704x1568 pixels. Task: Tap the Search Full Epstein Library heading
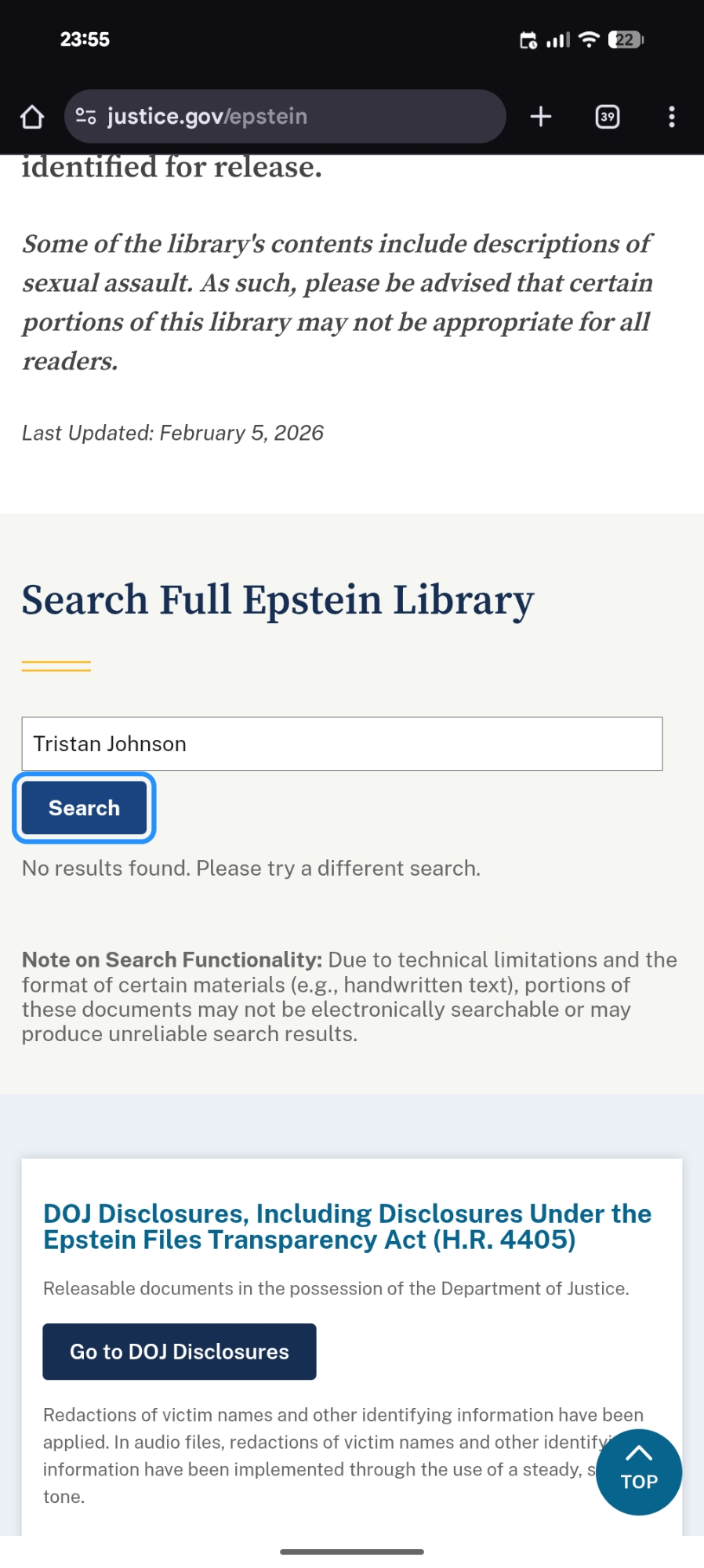click(278, 600)
